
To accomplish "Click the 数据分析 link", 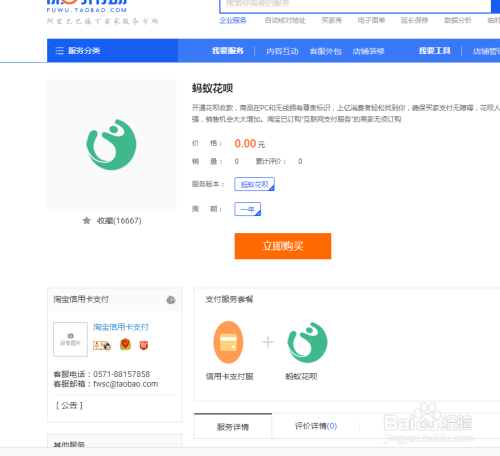I will 458,20.
